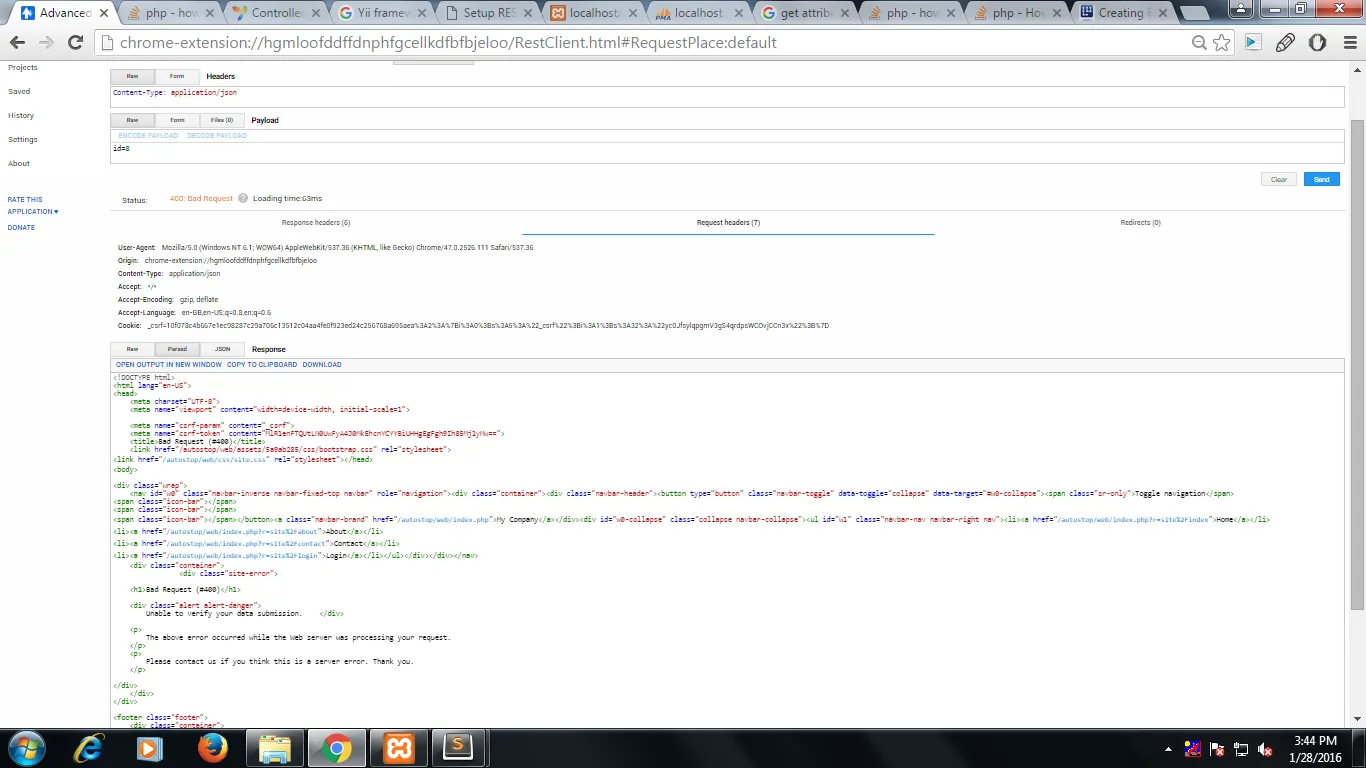Screen dimensions: 1366x768
Task: Click the Payload text field containing id=8
Action: (x=727, y=153)
